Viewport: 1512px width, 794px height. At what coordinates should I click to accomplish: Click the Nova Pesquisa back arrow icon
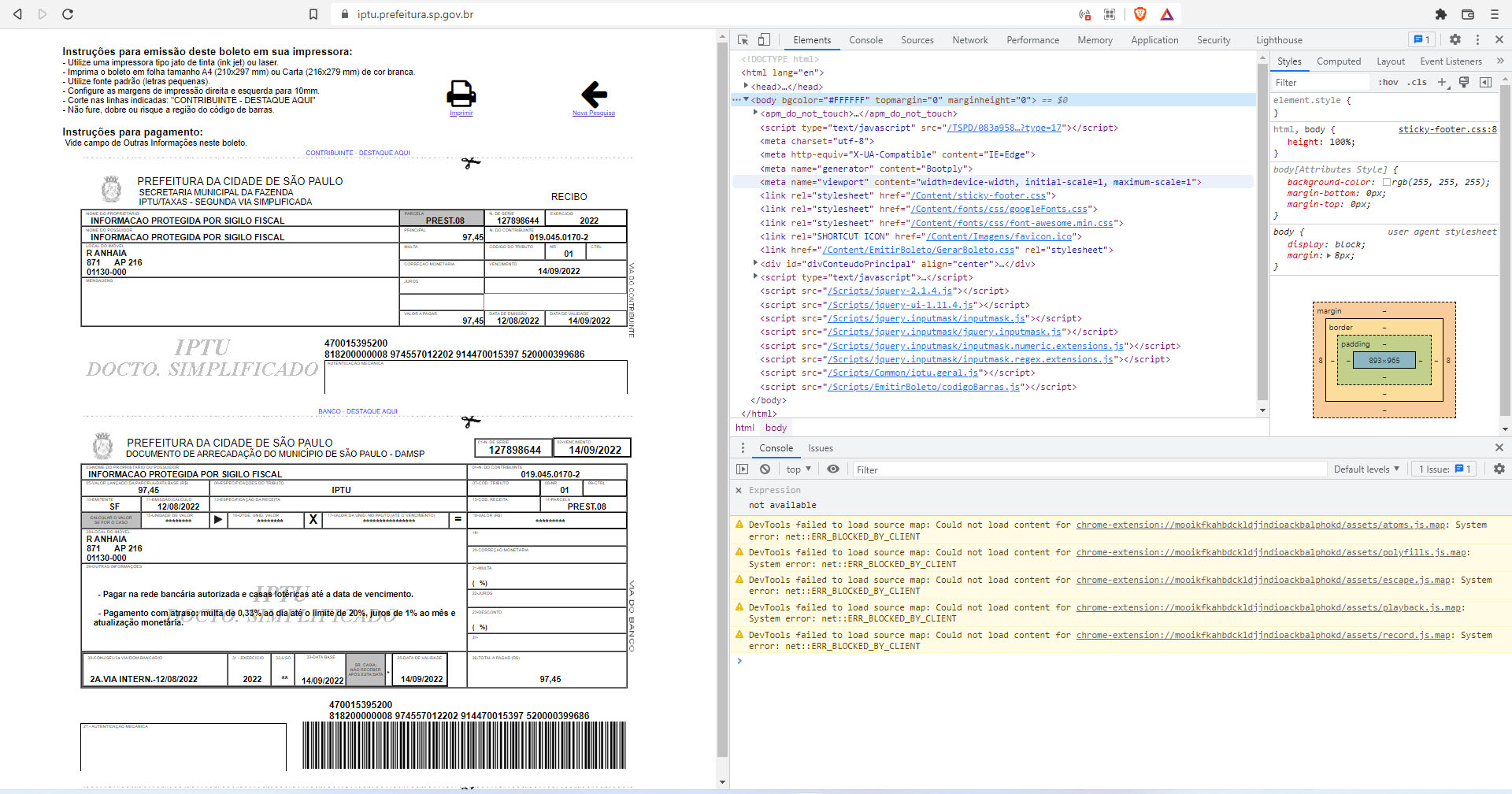(x=594, y=95)
